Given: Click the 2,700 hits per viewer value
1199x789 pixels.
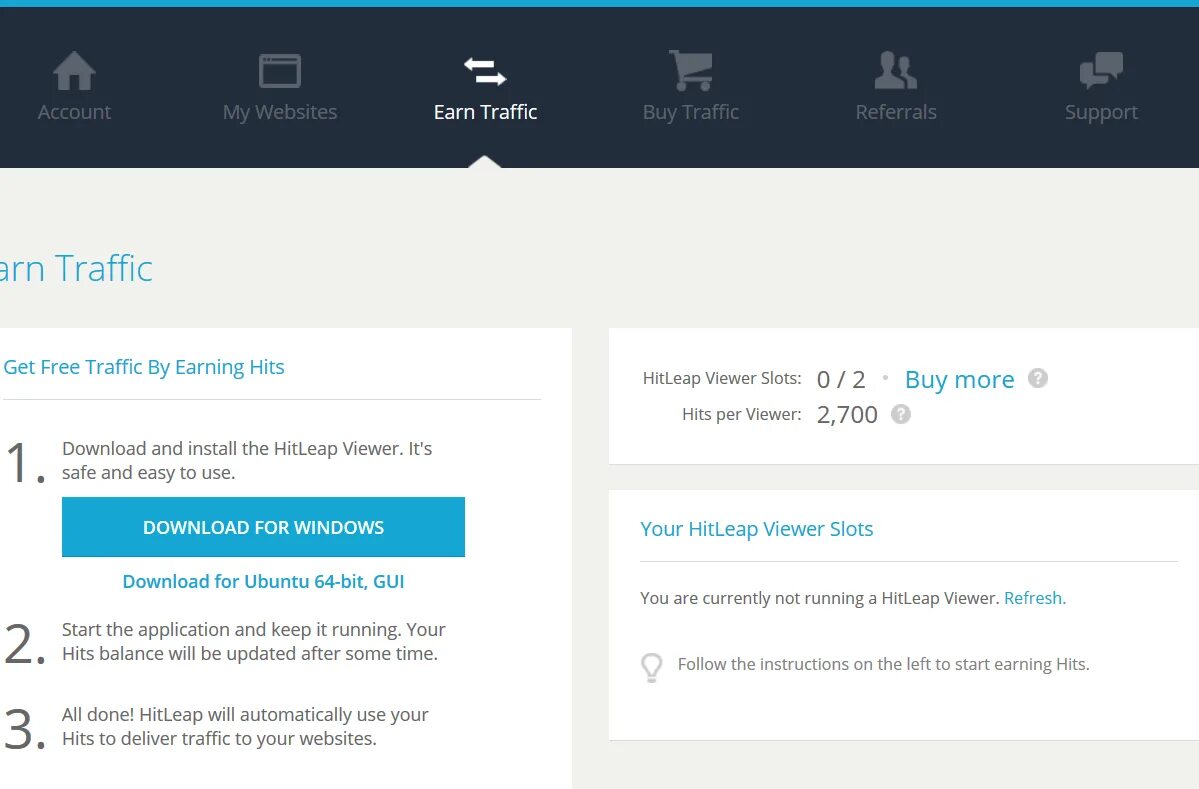Looking at the screenshot, I should tap(846, 414).
